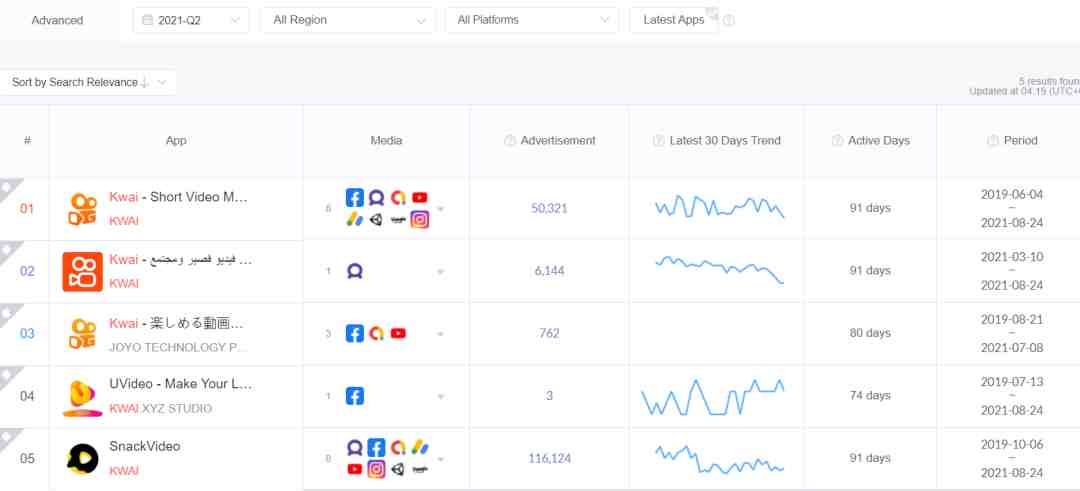Click the red AdMob icon in row 01
The height and width of the screenshot is (491, 1080).
pos(397,198)
